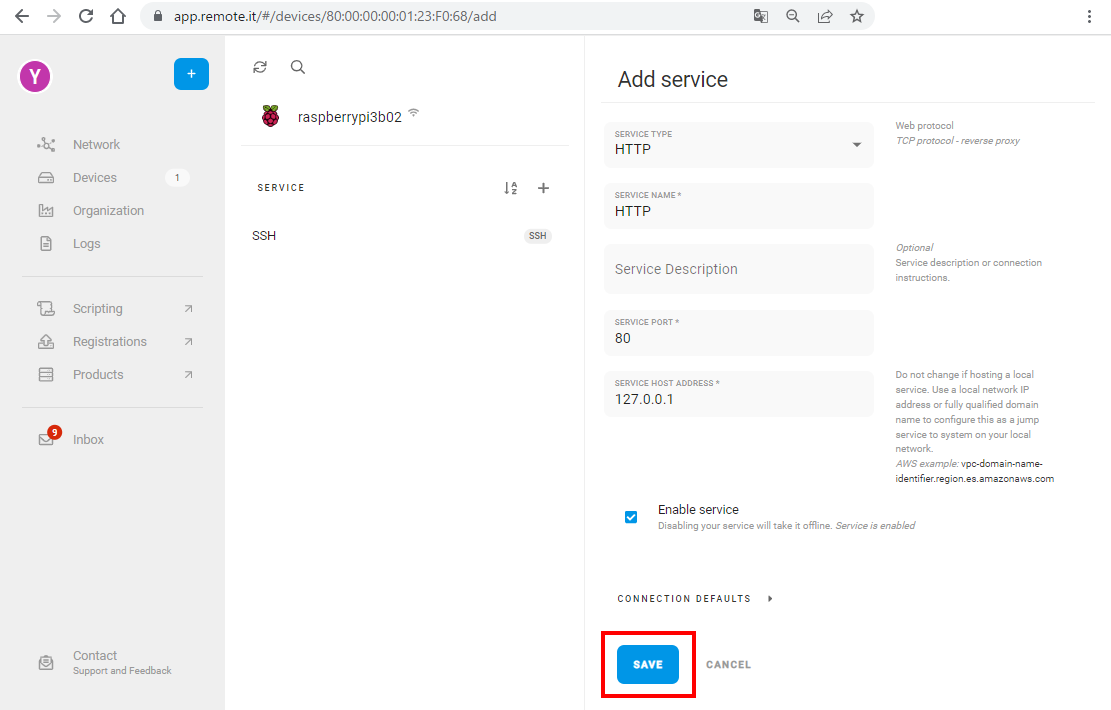The width and height of the screenshot is (1111, 710).
Task: Expand Connection Defaults section
Action: tap(695, 599)
